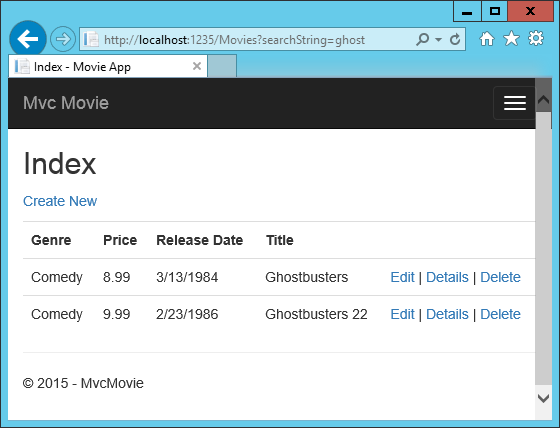Image resolution: width=560 pixels, height=428 pixels.
Task: Open Favorites star icon
Action: 511,39
